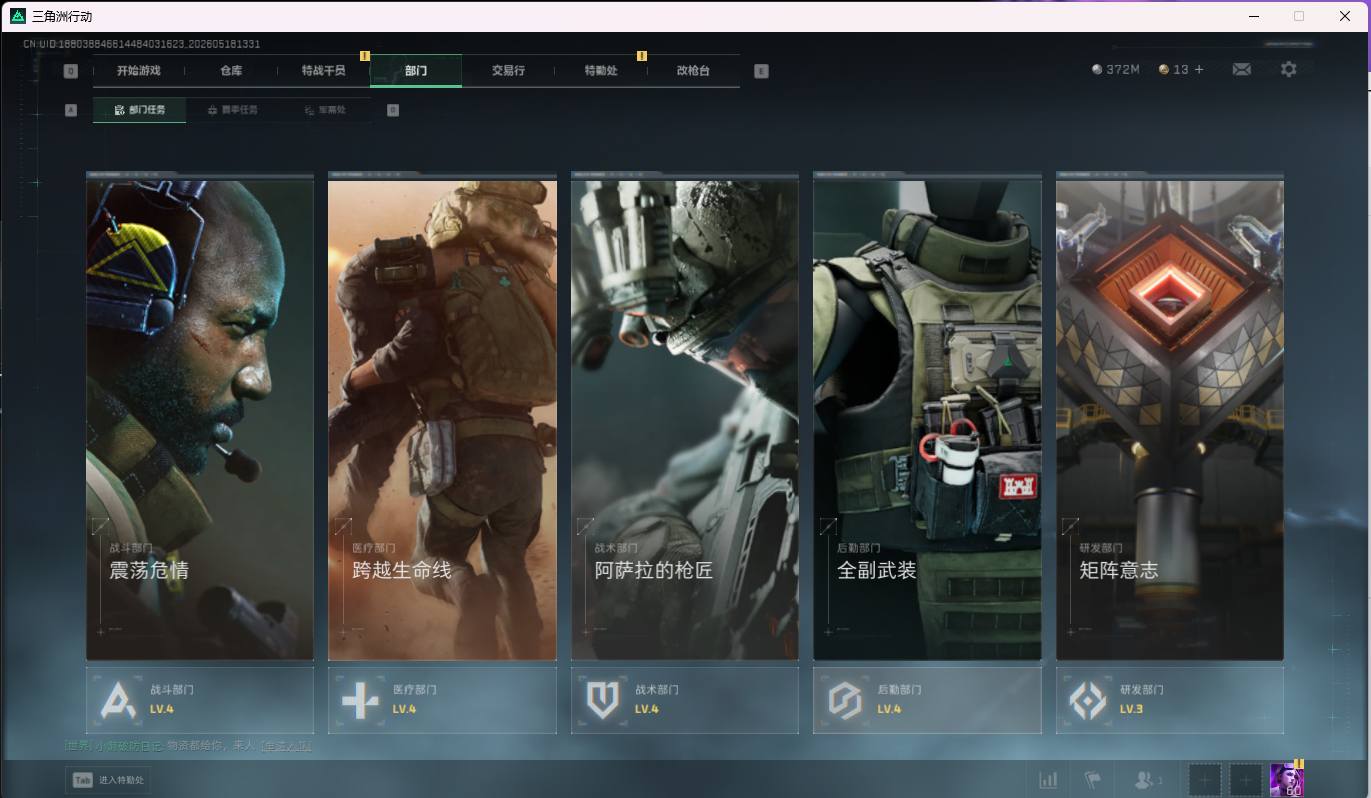Click the E key next-tab hint icon
The height and width of the screenshot is (798, 1371).
[x=761, y=71]
